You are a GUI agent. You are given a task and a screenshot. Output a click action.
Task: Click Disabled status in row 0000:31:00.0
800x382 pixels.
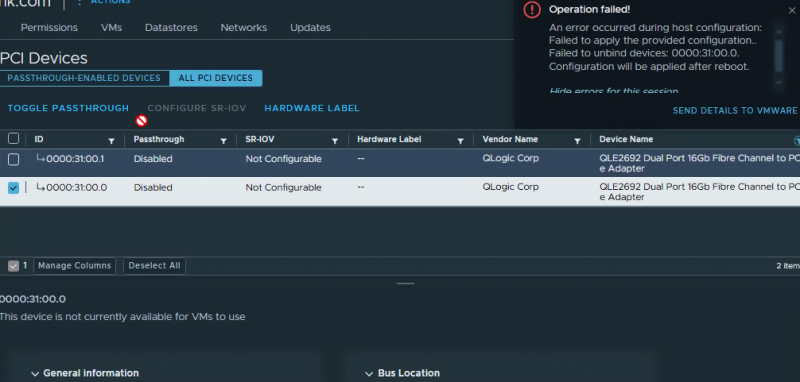click(153, 188)
